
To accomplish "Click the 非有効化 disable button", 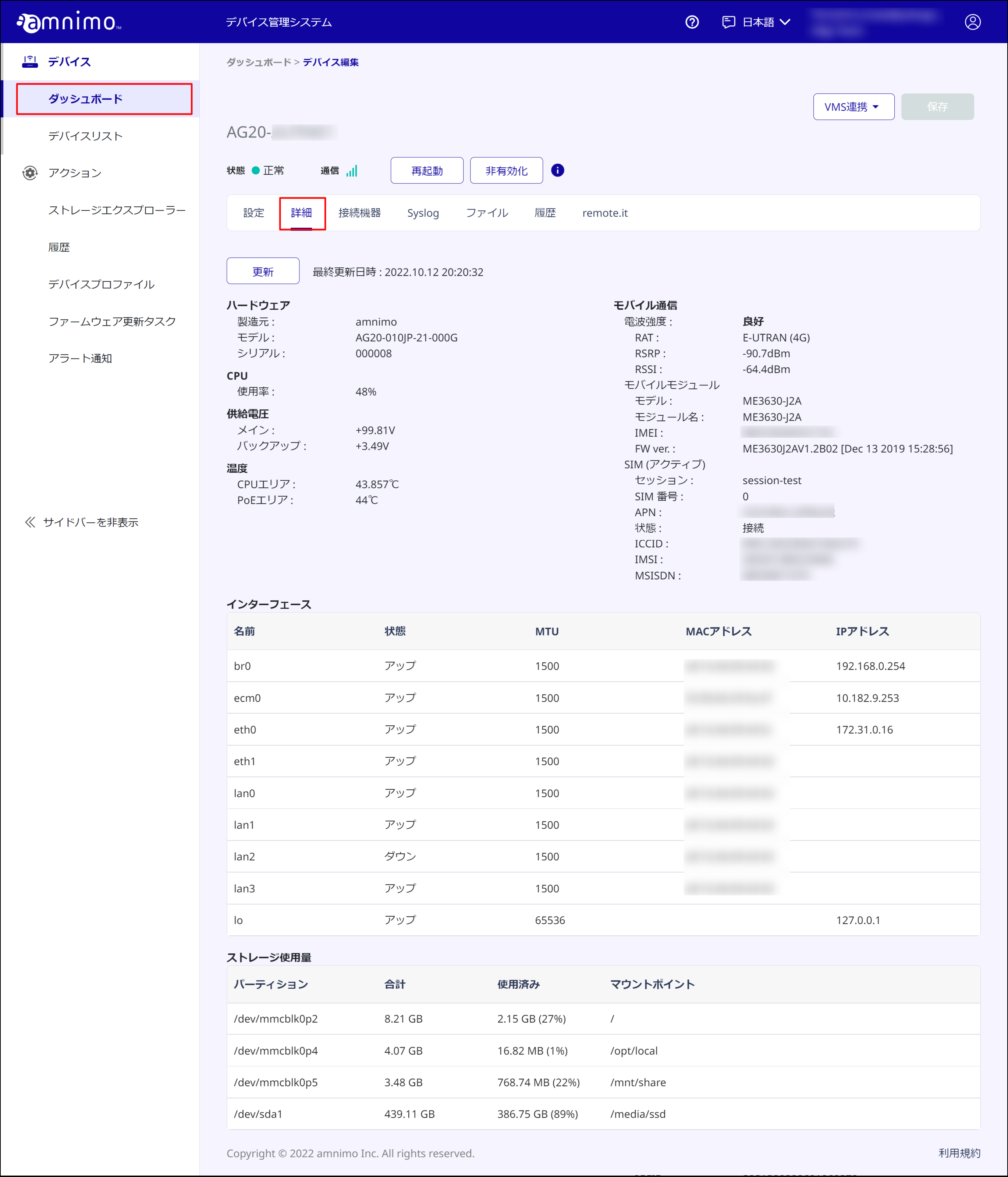I will pos(506,170).
